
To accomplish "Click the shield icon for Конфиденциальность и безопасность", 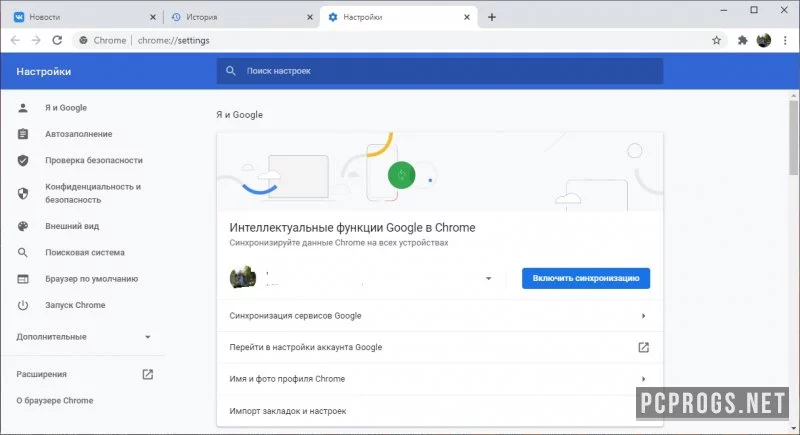I will tap(23, 193).
